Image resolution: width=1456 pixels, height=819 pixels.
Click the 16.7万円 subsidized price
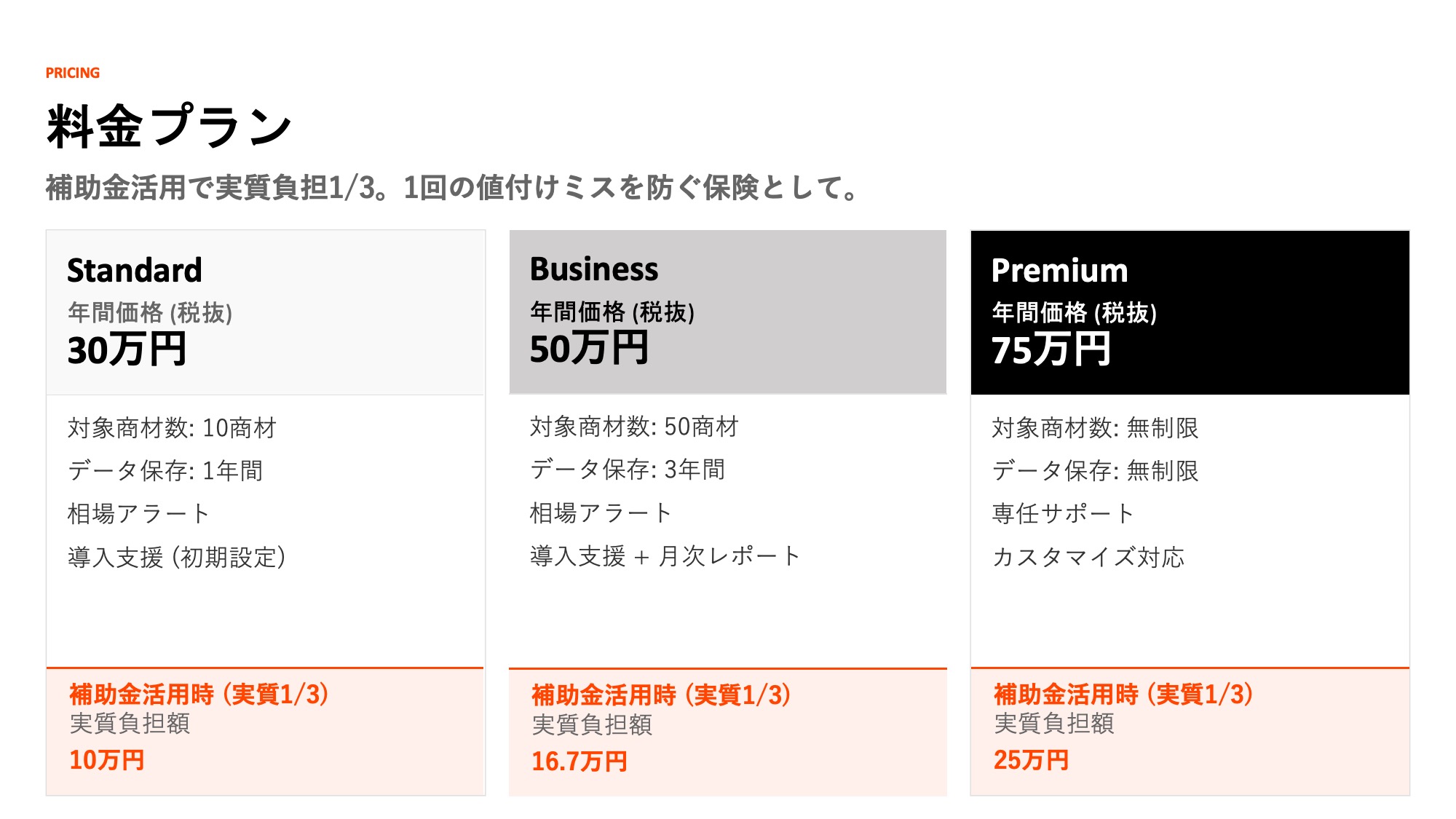pos(579,761)
